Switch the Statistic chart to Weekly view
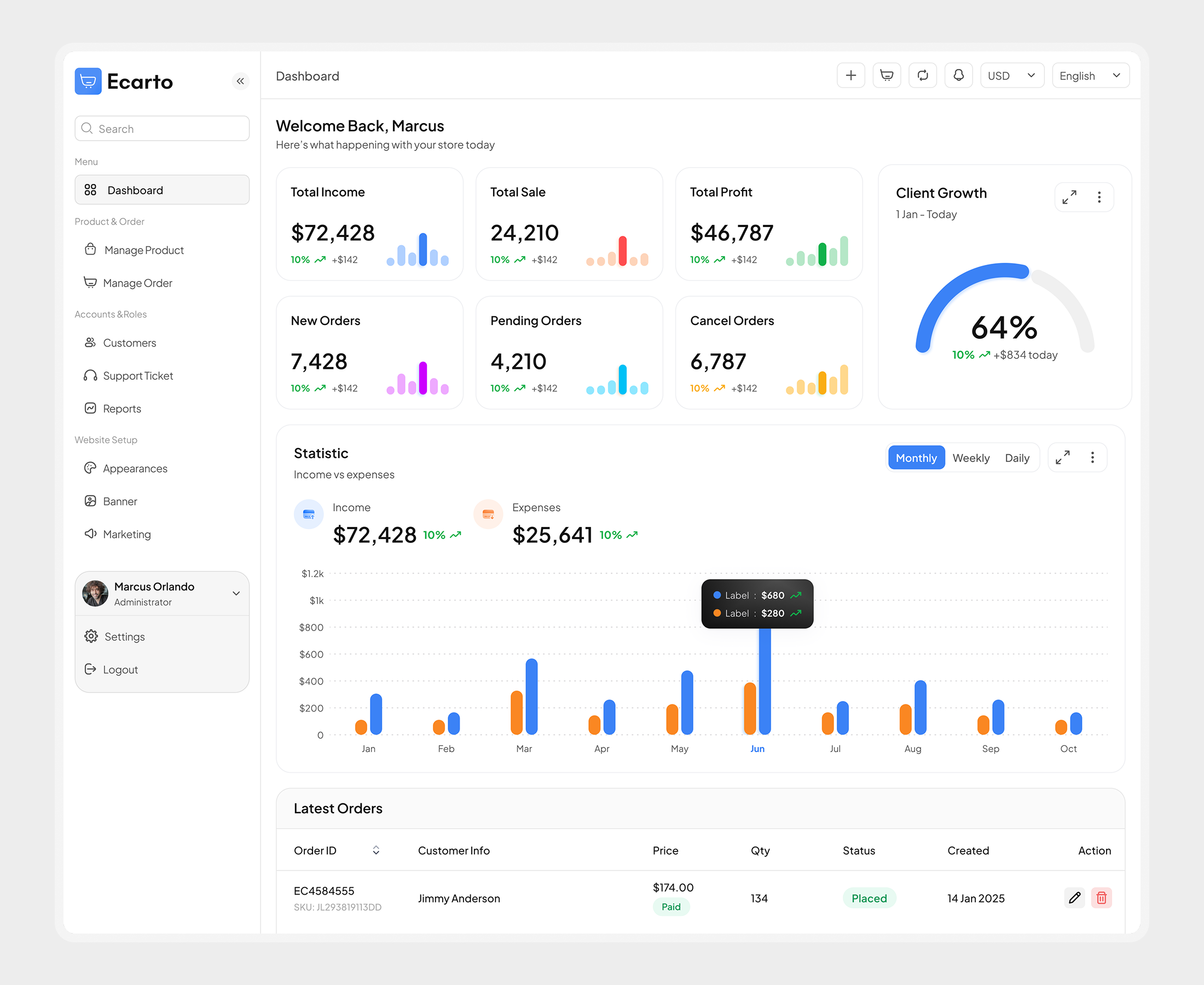1204x985 pixels. 971,457
